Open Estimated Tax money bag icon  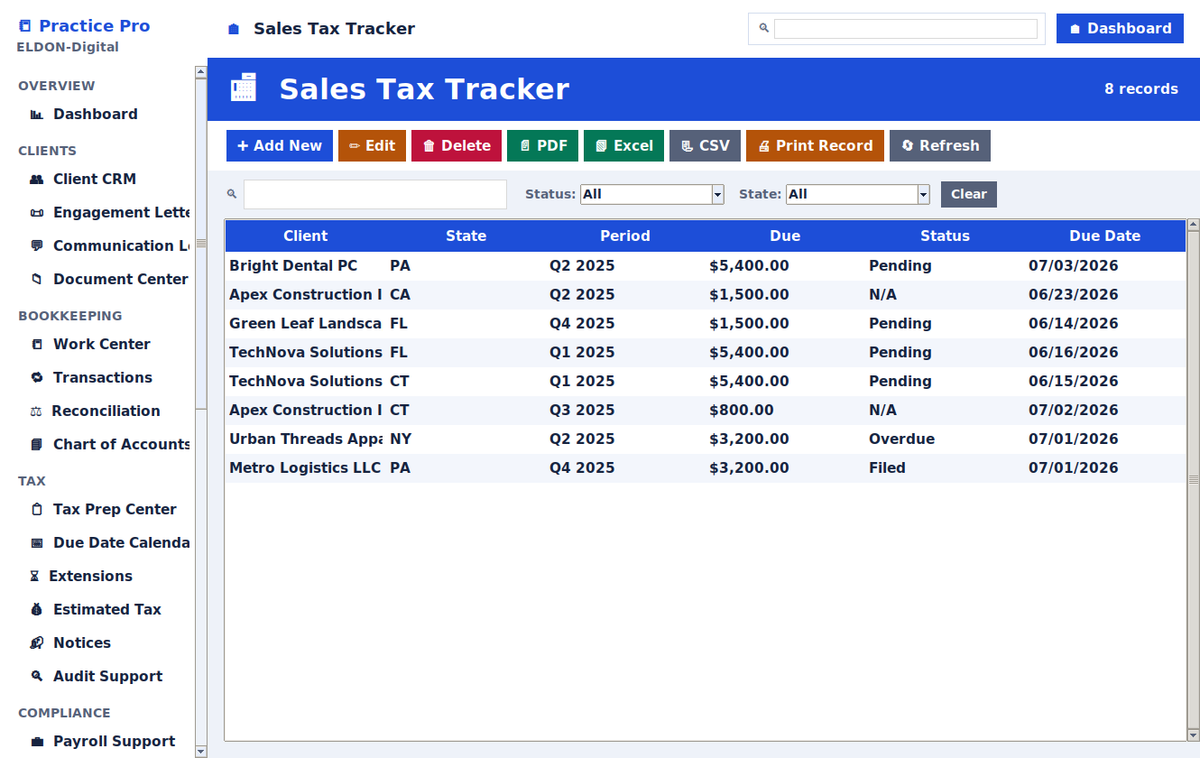click(x=37, y=610)
